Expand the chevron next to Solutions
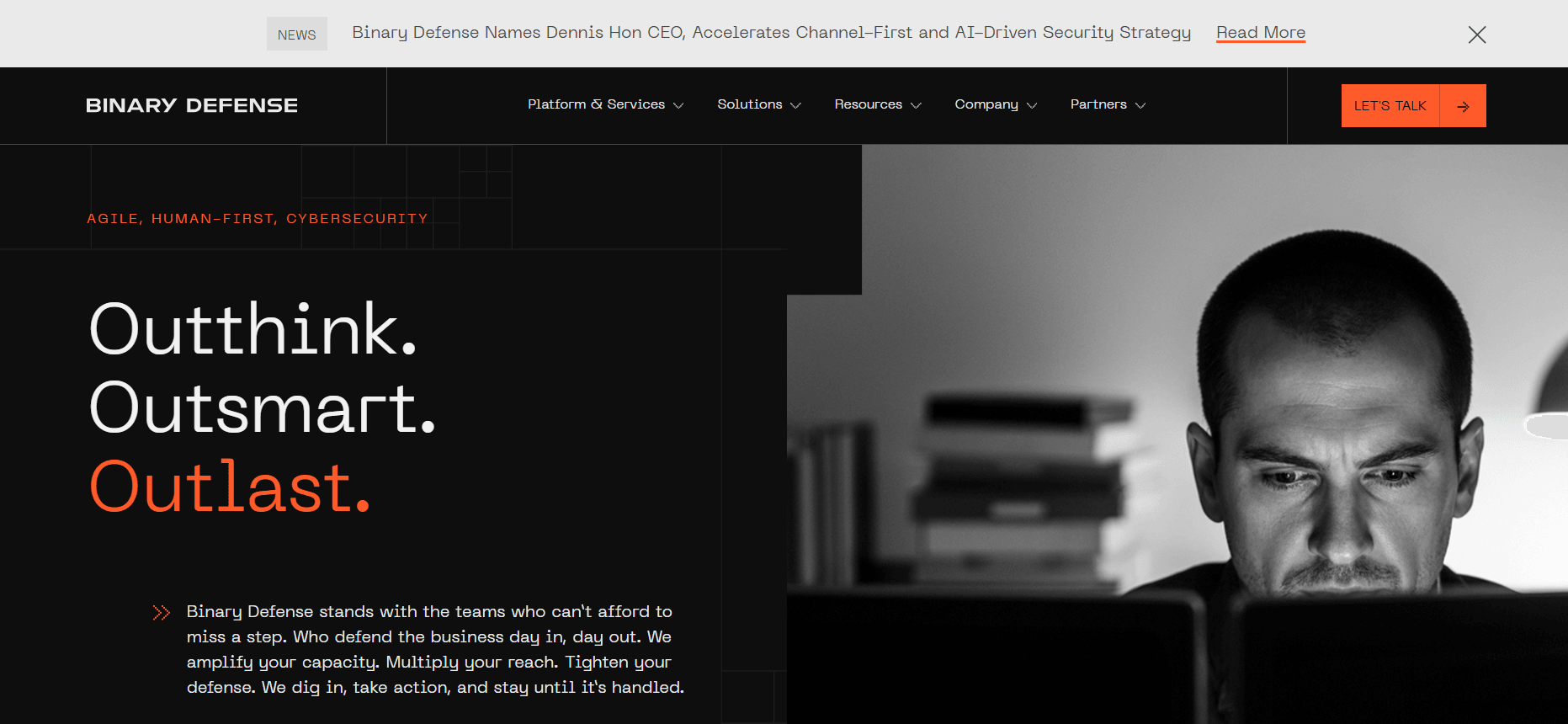Image resolution: width=1568 pixels, height=724 pixels. click(795, 105)
